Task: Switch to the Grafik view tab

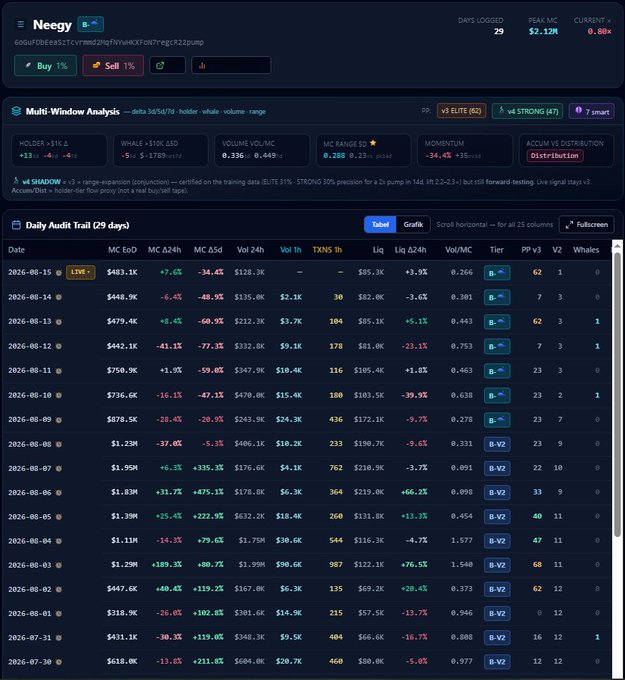Action: pos(413,224)
